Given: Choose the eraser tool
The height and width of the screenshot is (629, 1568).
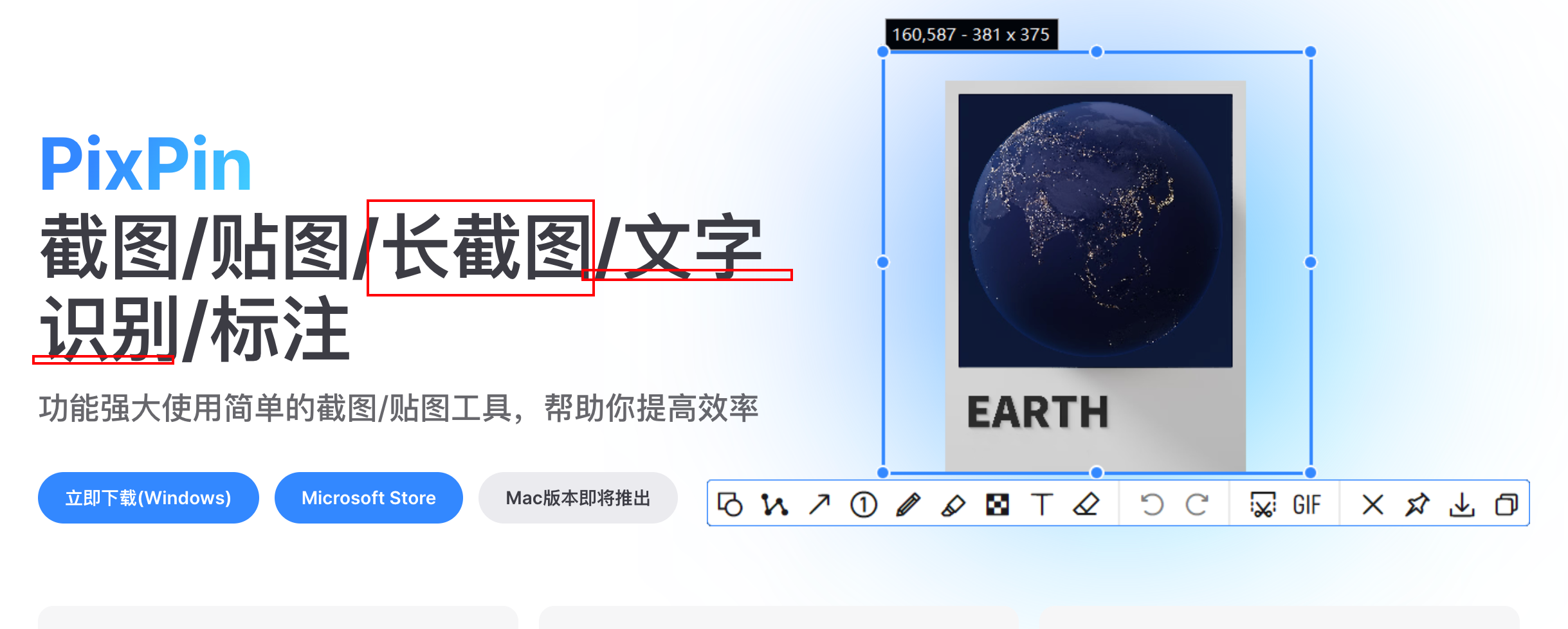Looking at the screenshot, I should click(1086, 504).
